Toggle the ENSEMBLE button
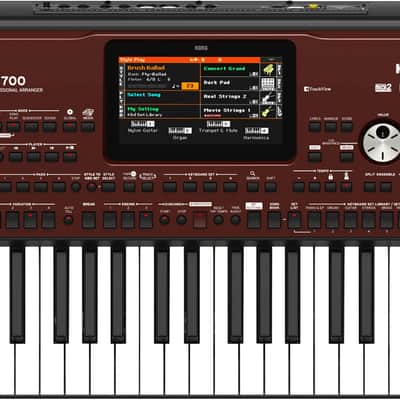Viewport: 400px width, 400px height. pos(386,187)
